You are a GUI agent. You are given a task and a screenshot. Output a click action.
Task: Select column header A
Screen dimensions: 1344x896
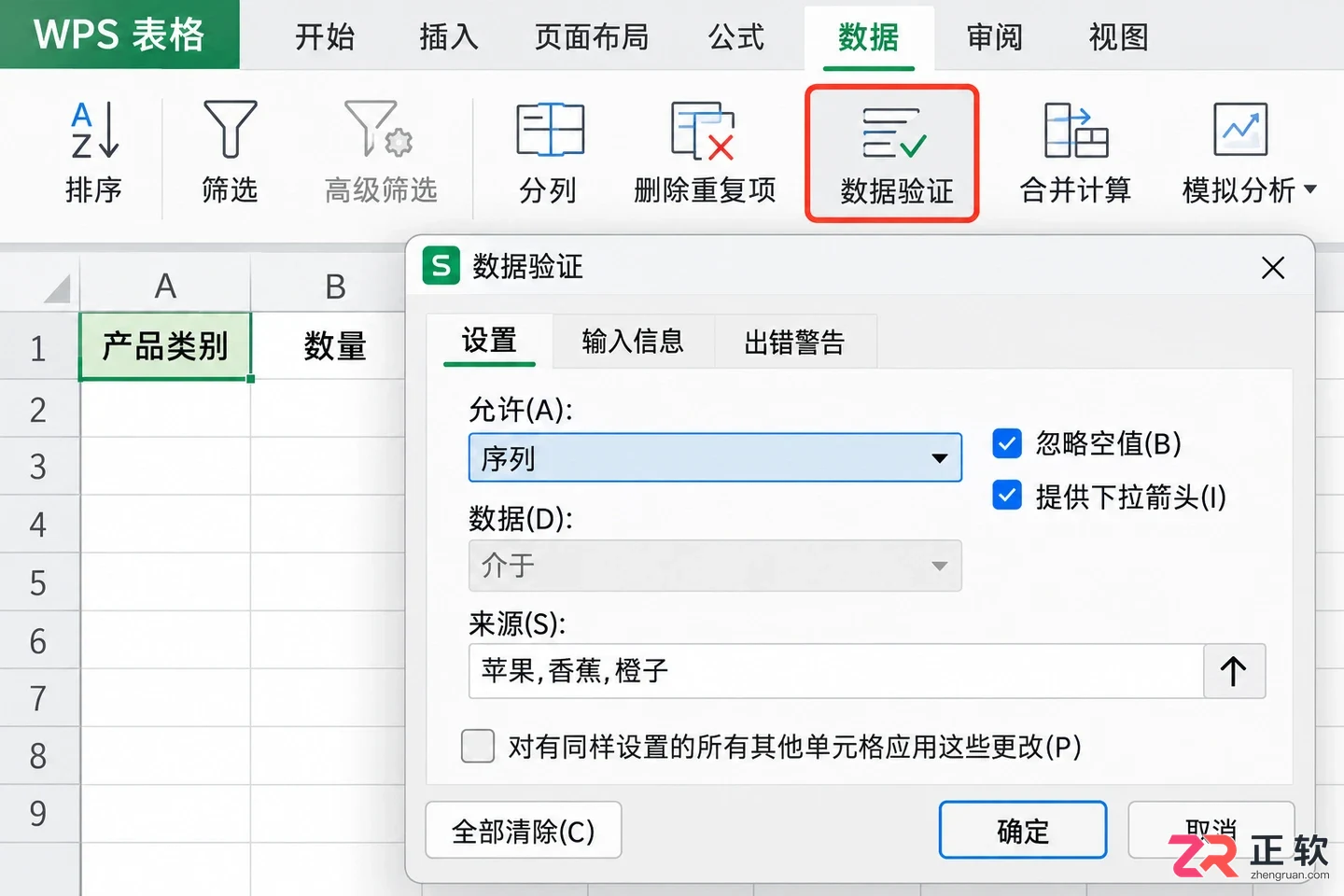pyautogui.click(x=165, y=286)
